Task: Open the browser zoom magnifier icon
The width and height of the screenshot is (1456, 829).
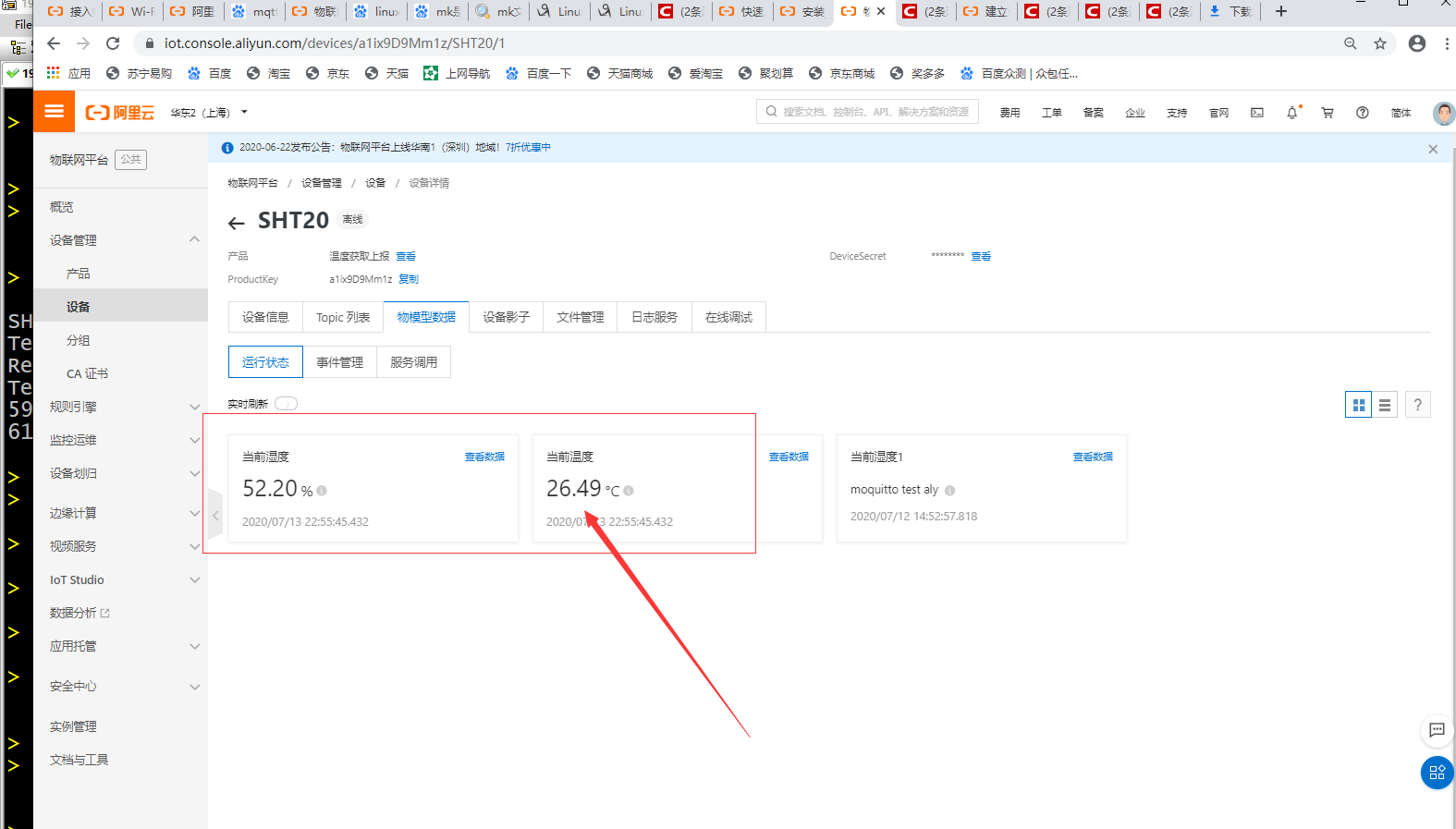Action: click(x=1351, y=43)
